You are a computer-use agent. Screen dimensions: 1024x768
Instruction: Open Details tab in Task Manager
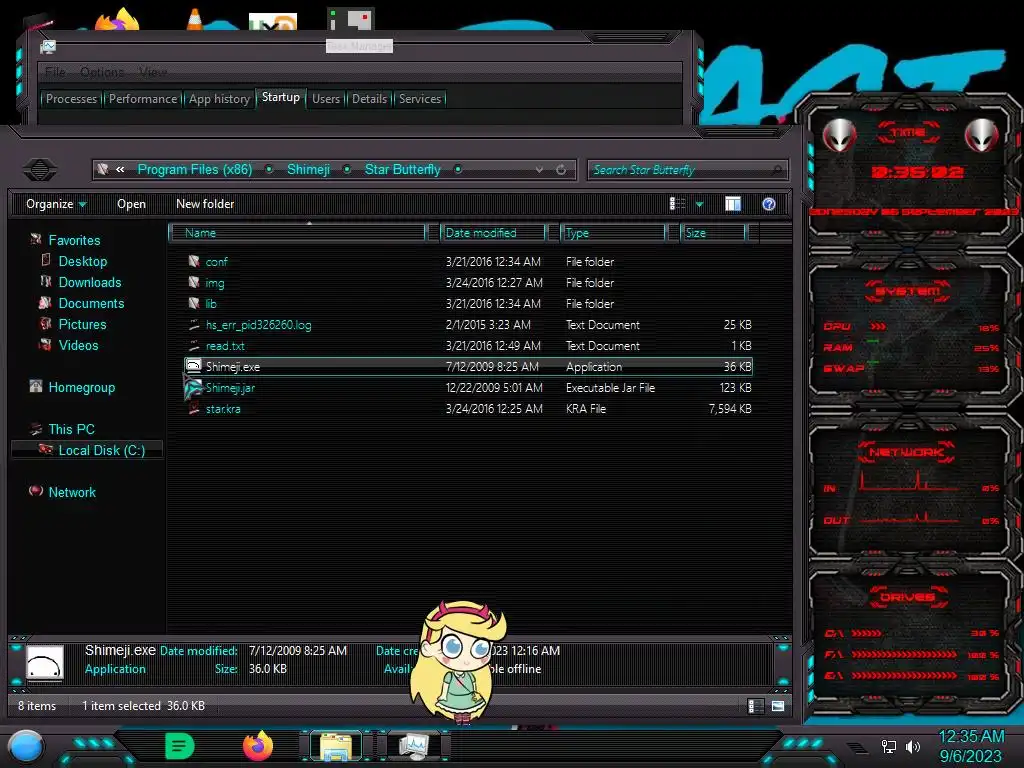370,99
